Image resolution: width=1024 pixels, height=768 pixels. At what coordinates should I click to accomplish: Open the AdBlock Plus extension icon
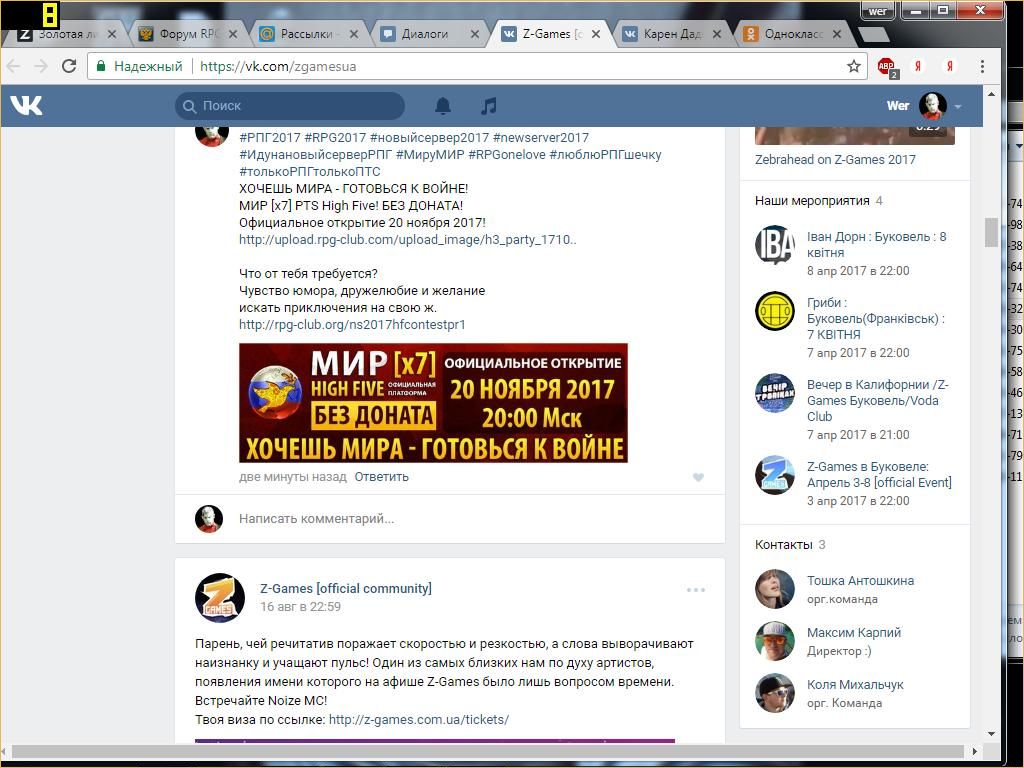coord(887,67)
